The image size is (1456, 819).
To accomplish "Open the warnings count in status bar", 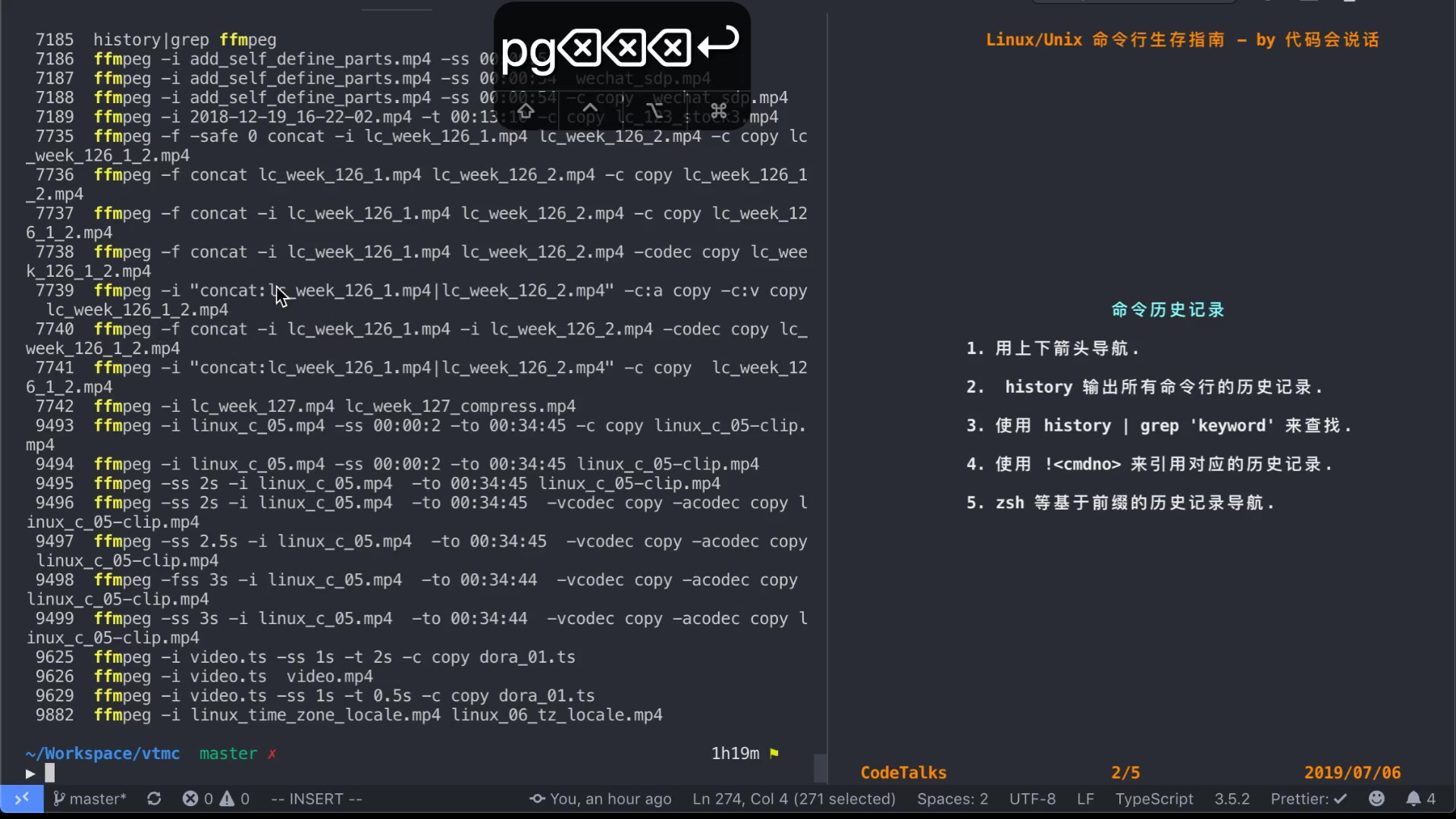I will tap(234, 799).
